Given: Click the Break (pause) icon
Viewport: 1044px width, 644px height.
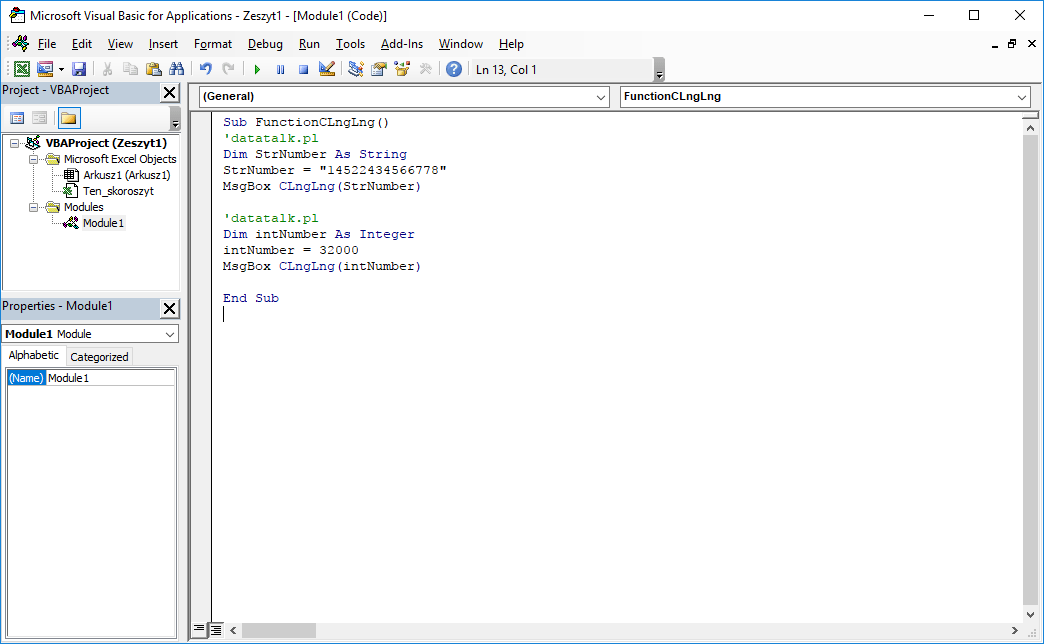Looking at the screenshot, I should pyautogui.click(x=280, y=68).
